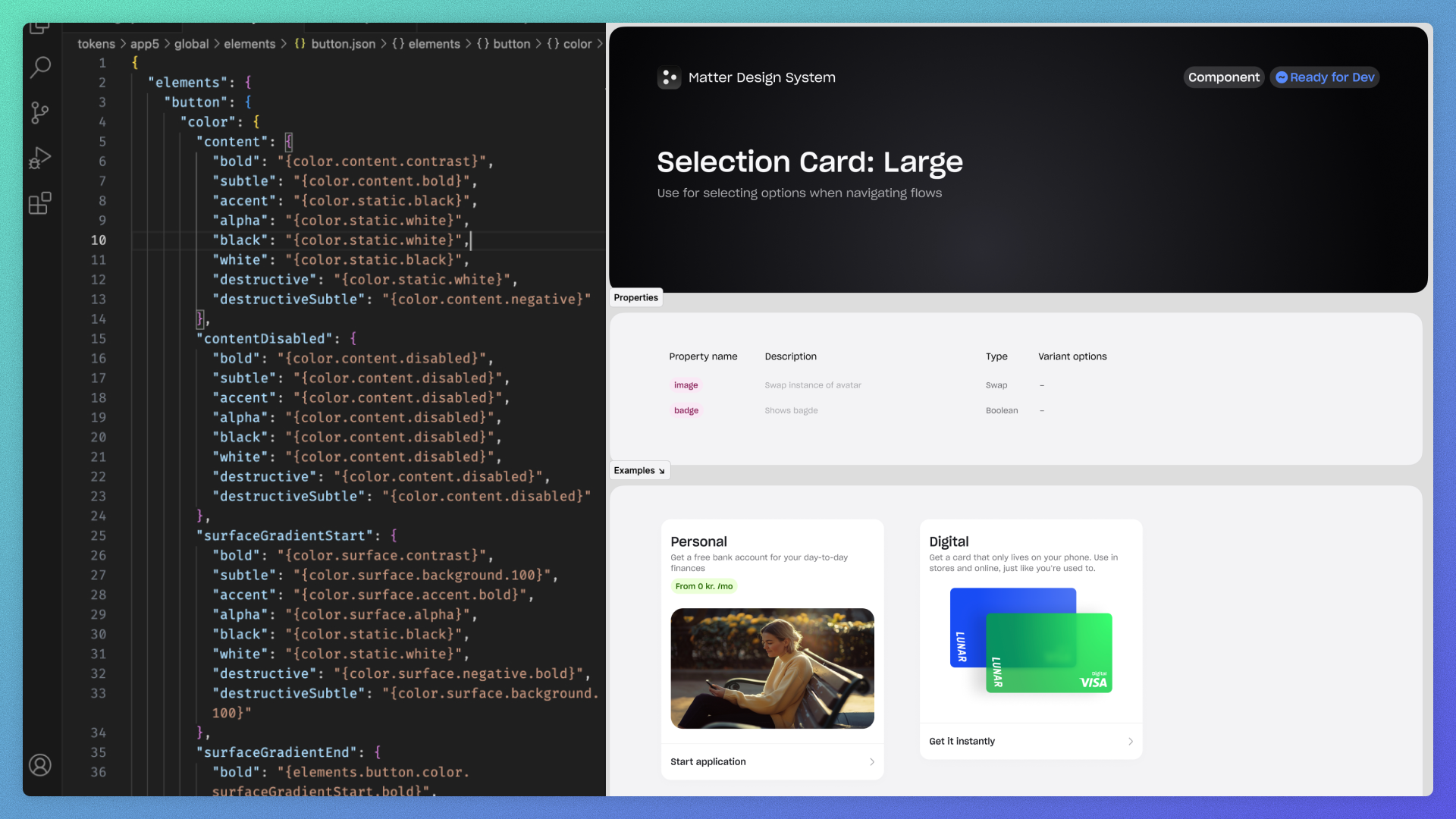
Task: Click the Property name column header
Action: click(x=703, y=356)
